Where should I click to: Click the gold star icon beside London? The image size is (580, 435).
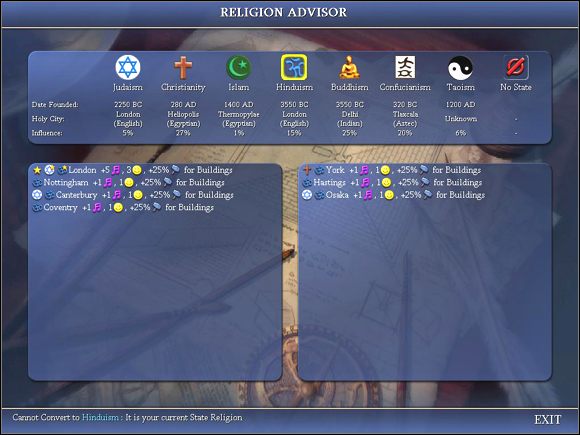click(x=37, y=170)
